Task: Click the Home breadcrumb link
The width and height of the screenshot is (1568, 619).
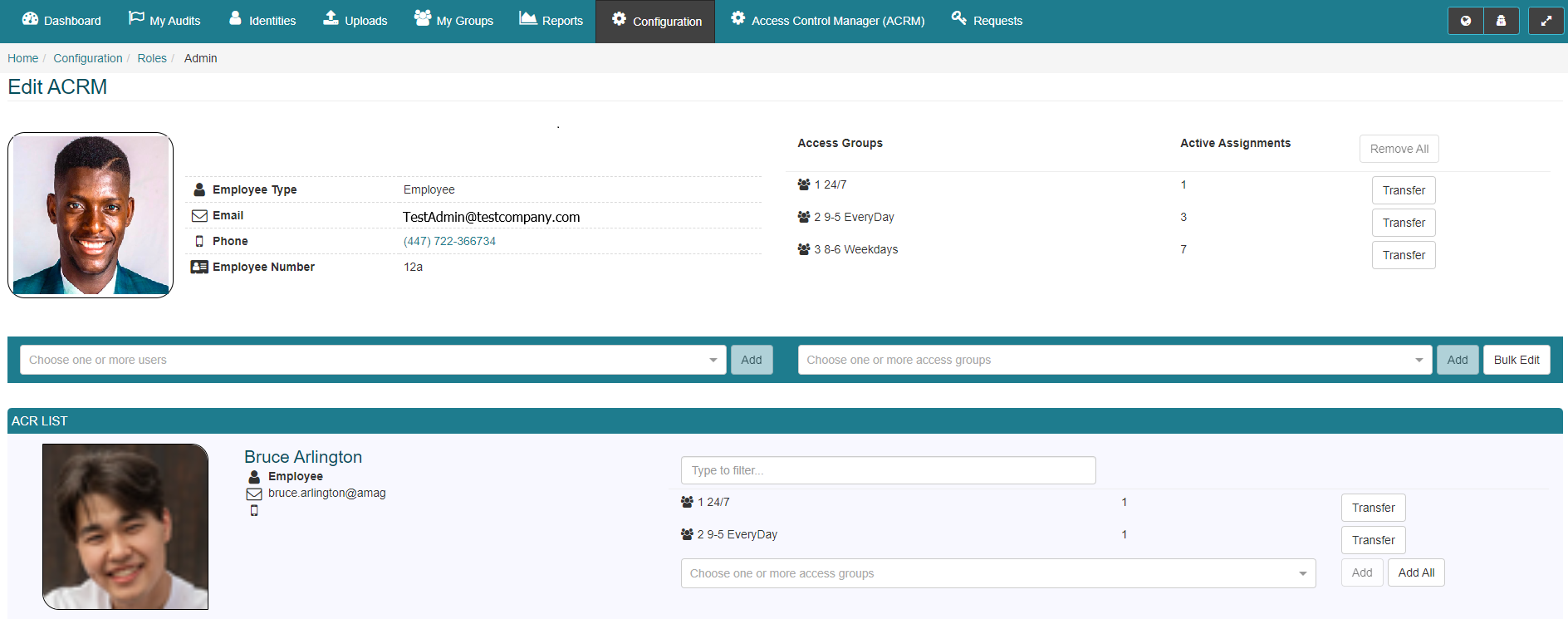Action: 22,58
